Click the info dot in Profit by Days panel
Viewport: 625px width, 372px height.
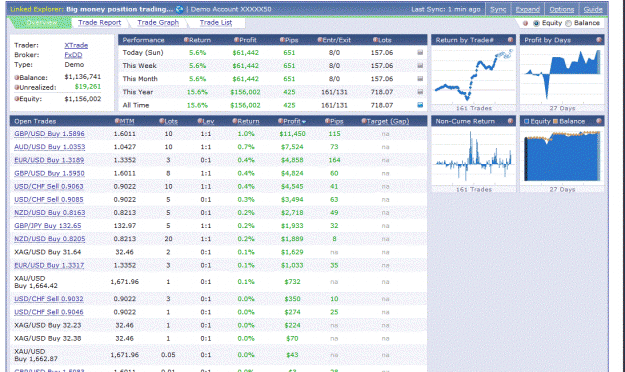(599, 40)
